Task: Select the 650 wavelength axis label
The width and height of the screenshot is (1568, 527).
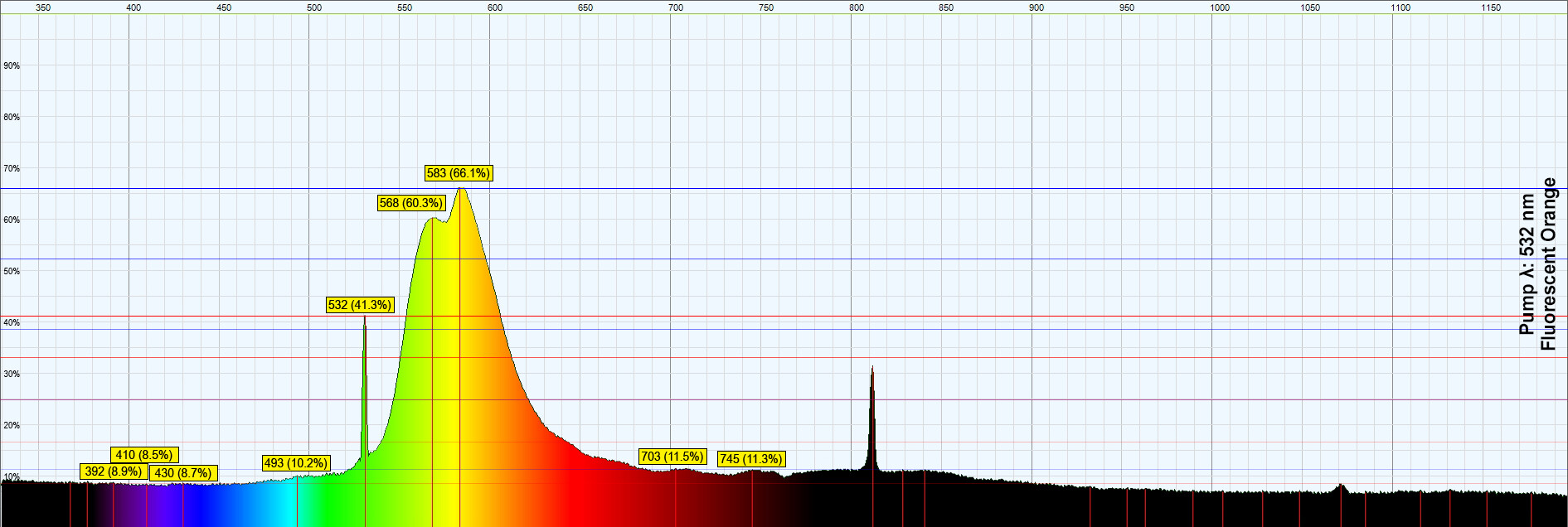Action: [585, 7]
